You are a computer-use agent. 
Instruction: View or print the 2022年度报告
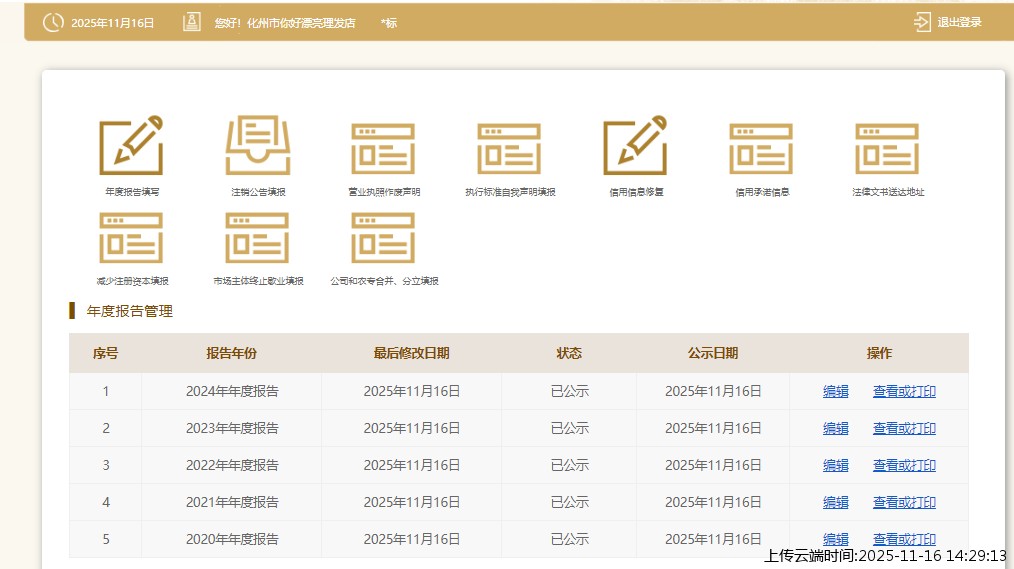904,466
